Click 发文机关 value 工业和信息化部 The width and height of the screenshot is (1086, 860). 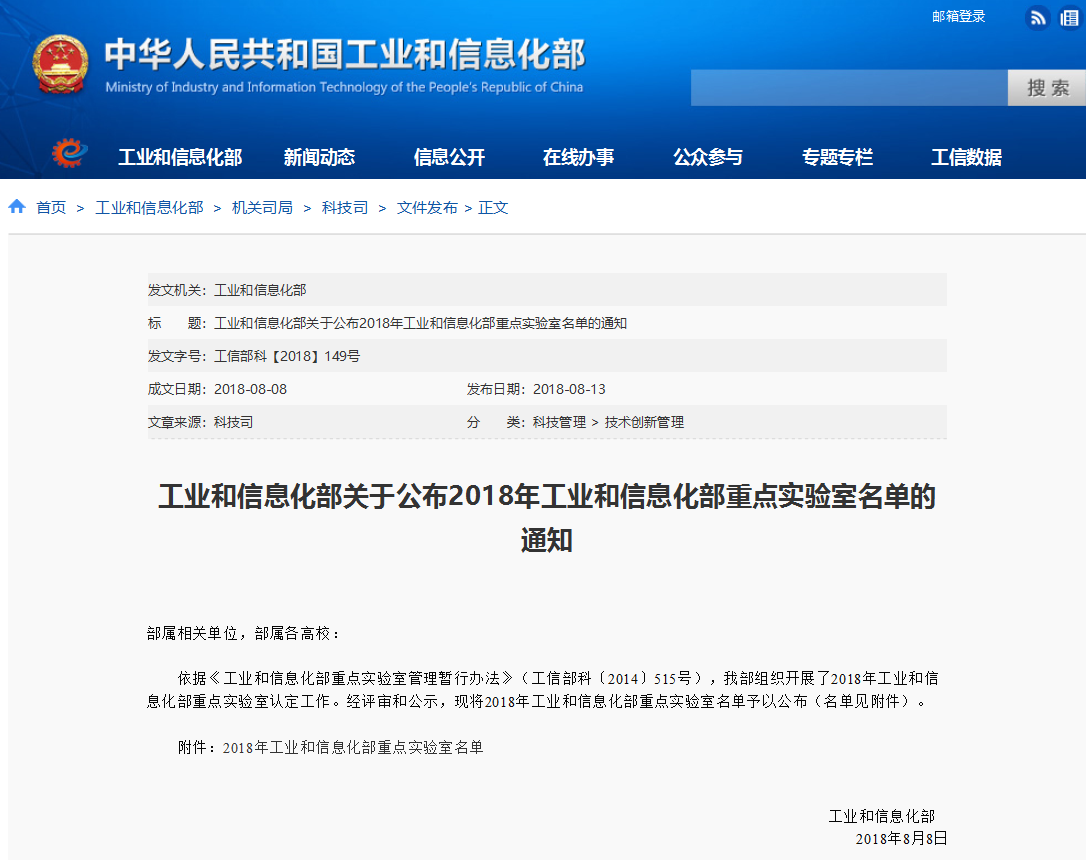click(x=260, y=290)
